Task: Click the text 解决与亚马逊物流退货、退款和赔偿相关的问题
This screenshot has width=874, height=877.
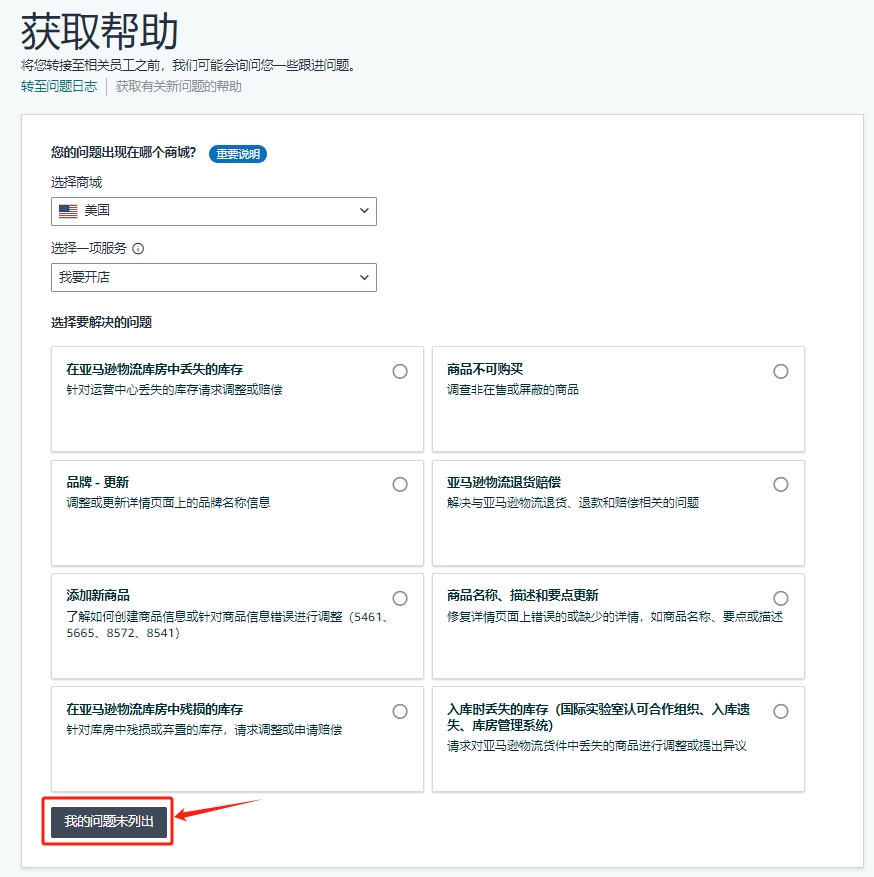Action: (x=573, y=503)
